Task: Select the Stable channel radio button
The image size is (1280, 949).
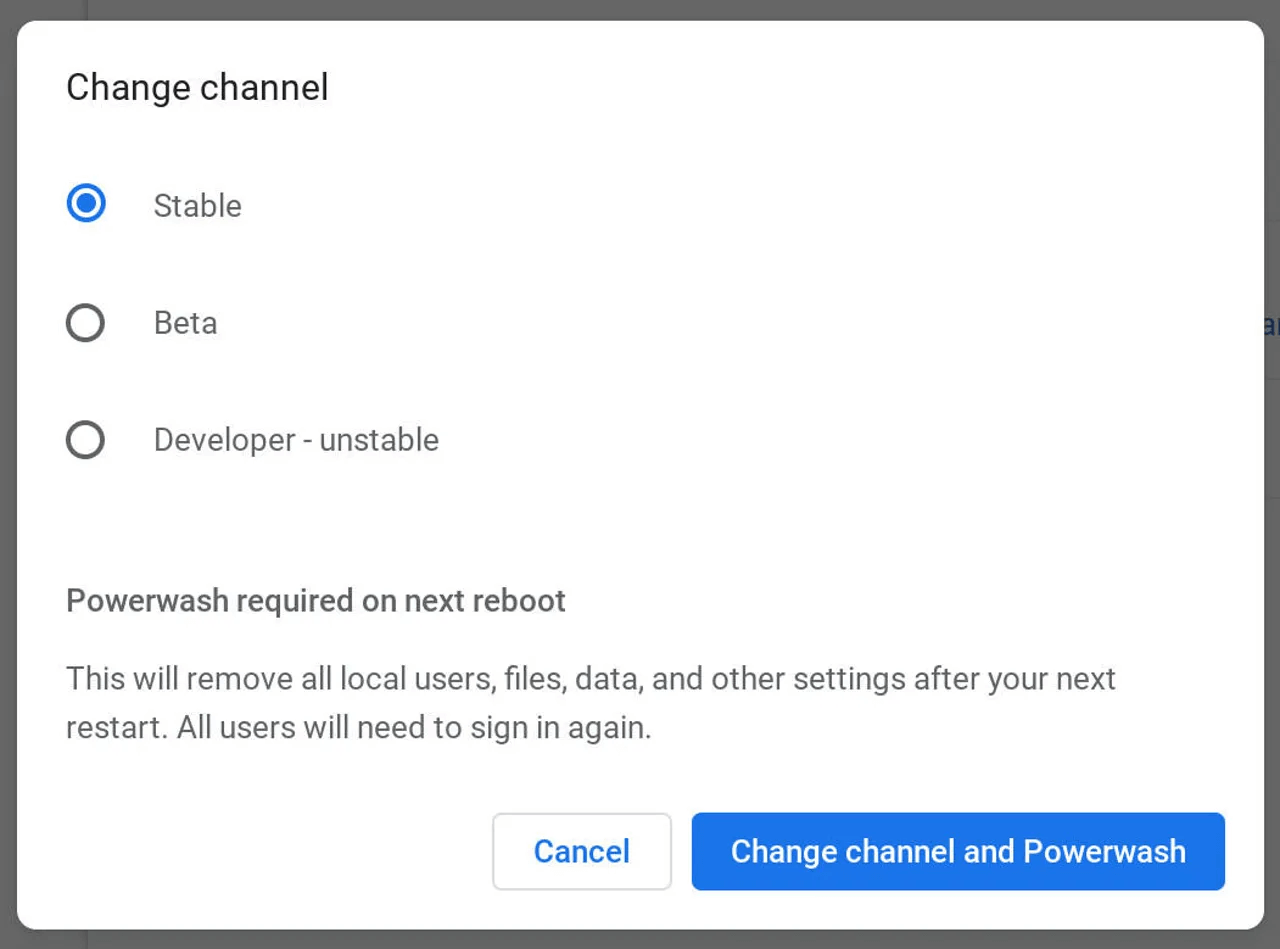Action: [86, 205]
